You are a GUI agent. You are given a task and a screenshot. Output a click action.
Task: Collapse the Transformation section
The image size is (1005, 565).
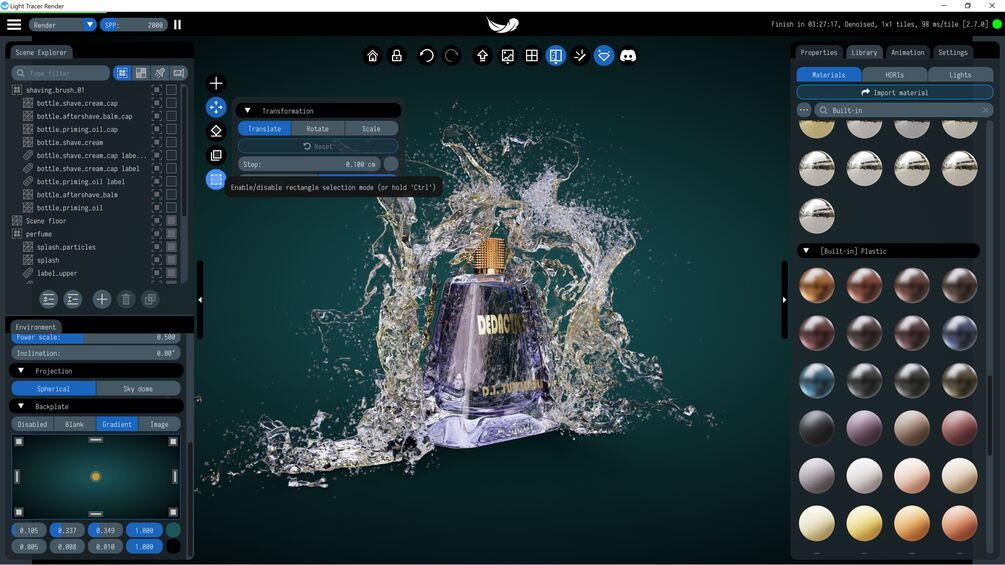(x=247, y=110)
